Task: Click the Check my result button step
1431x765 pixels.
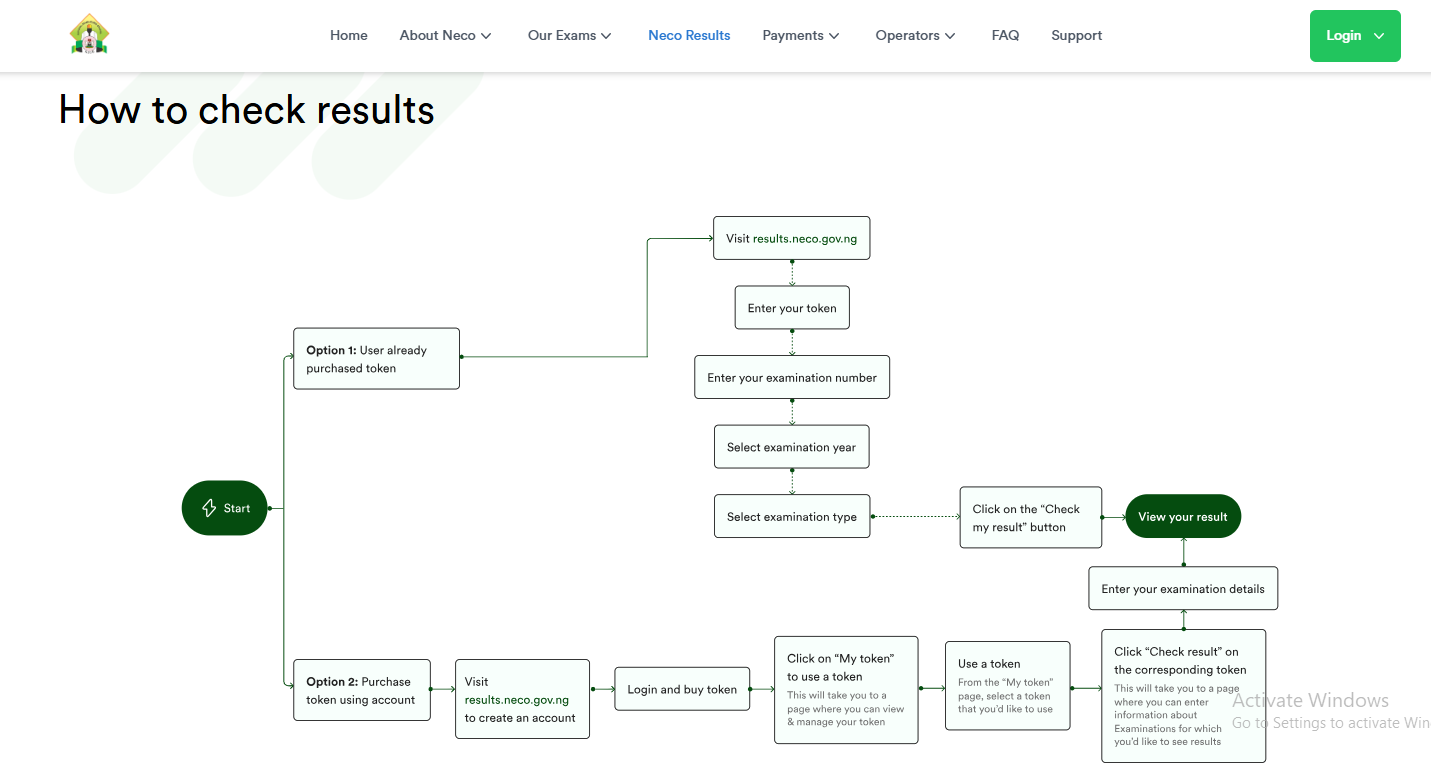Action: coord(1030,517)
